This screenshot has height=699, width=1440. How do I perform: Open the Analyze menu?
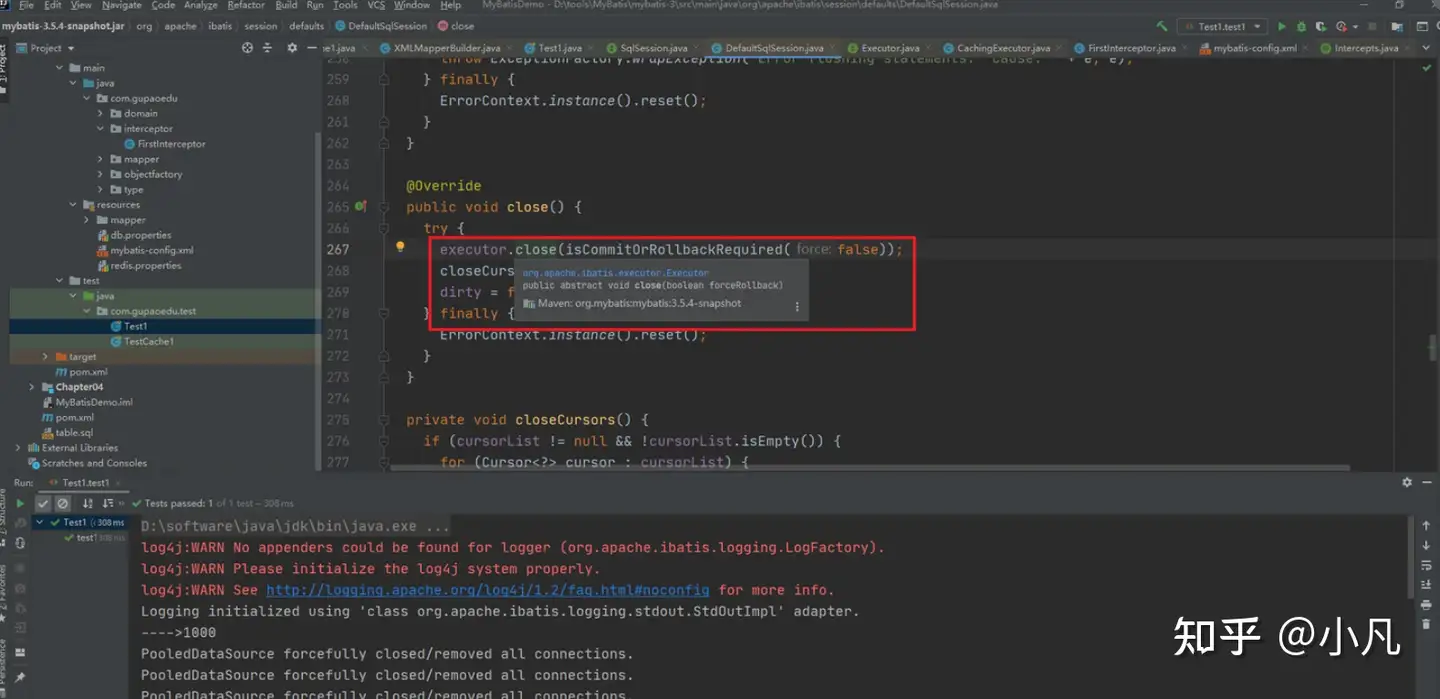(200, 5)
